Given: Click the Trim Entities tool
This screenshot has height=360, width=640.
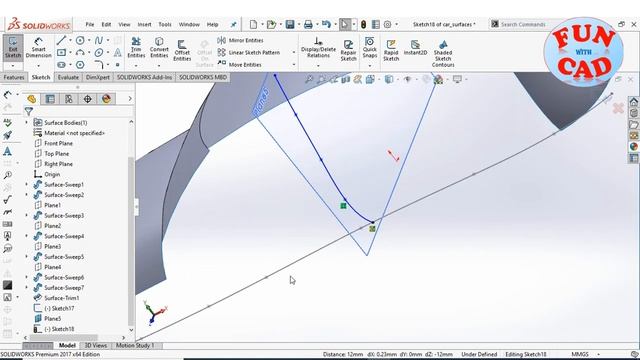Looking at the screenshot, I should [136, 48].
